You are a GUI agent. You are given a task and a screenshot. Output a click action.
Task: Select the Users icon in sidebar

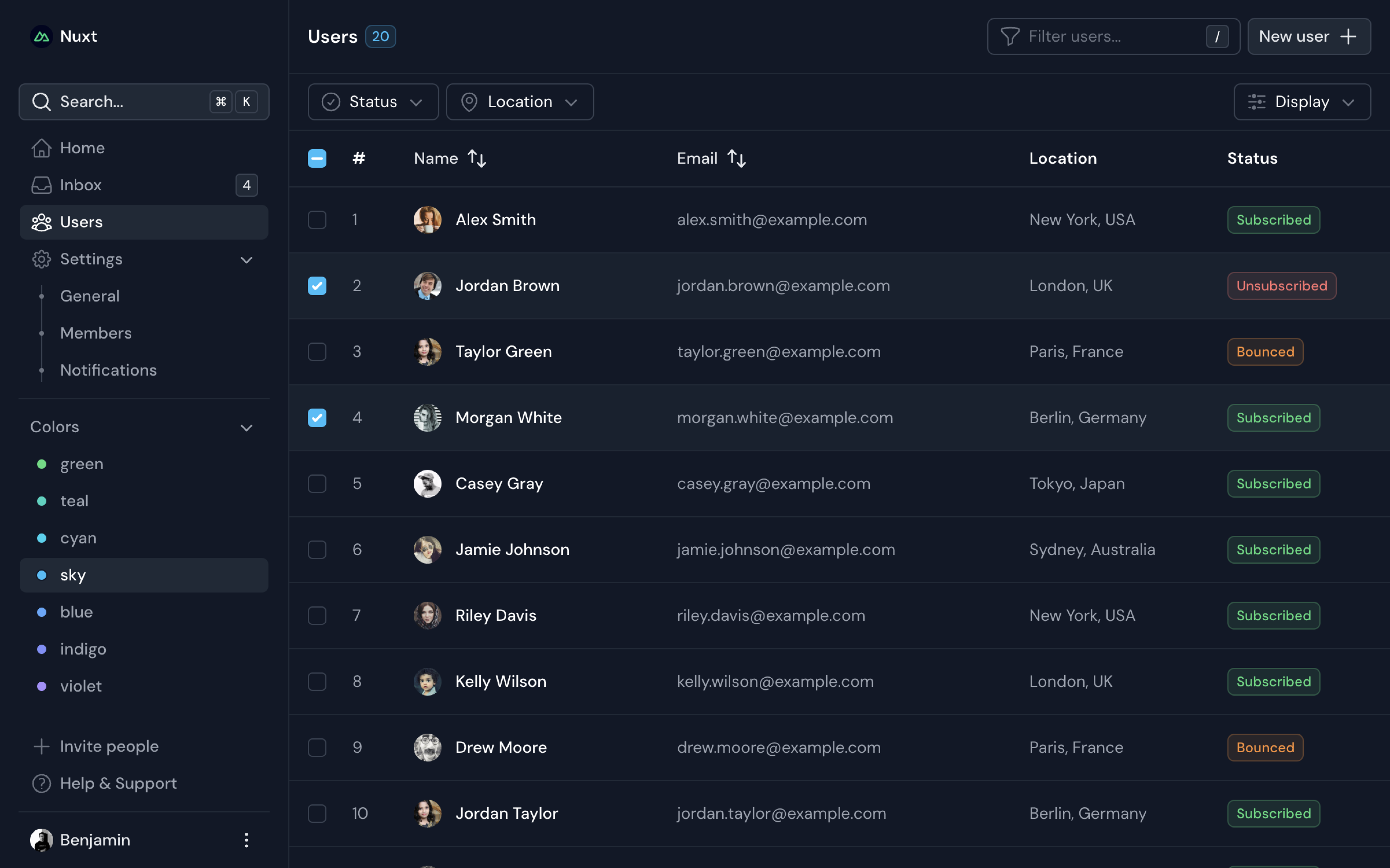point(41,222)
